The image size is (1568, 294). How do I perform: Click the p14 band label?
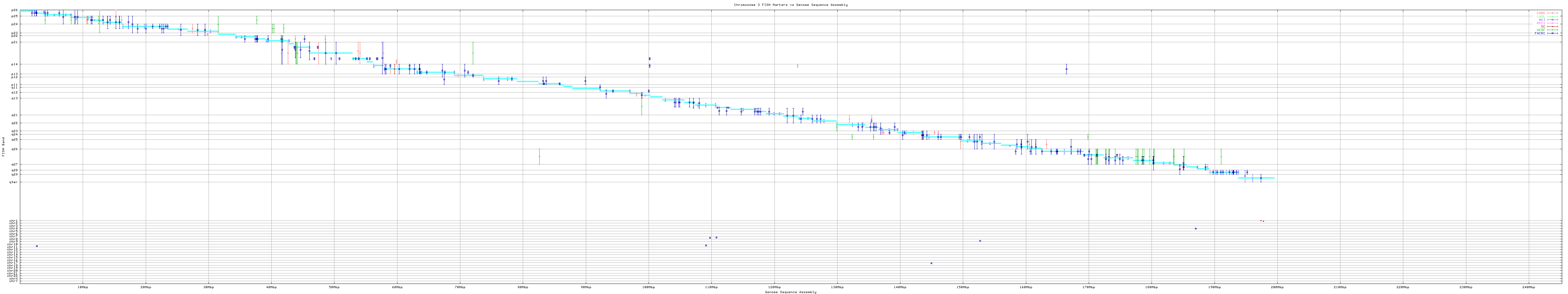[15, 64]
